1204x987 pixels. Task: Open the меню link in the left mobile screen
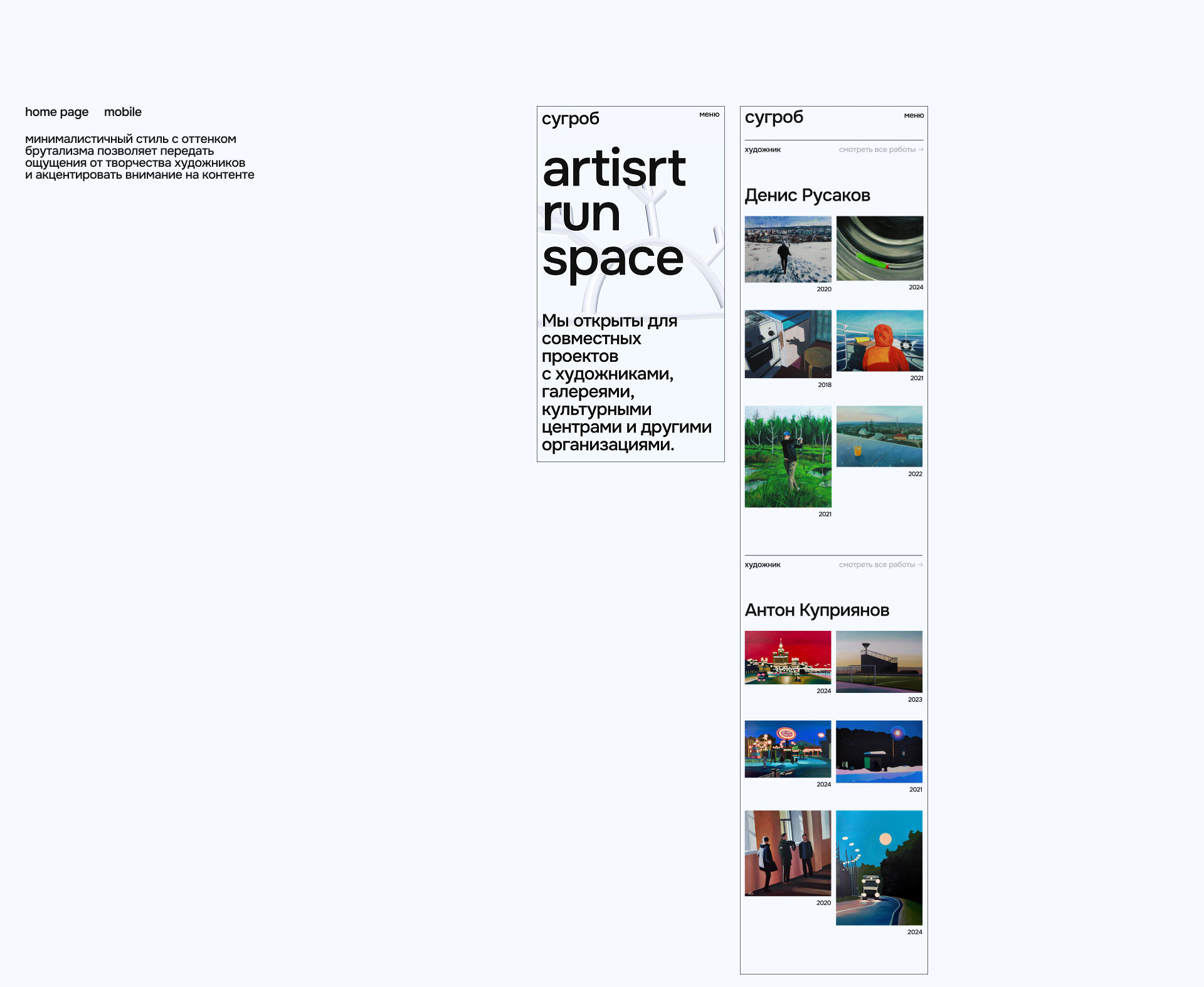click(x=709, y=115)
